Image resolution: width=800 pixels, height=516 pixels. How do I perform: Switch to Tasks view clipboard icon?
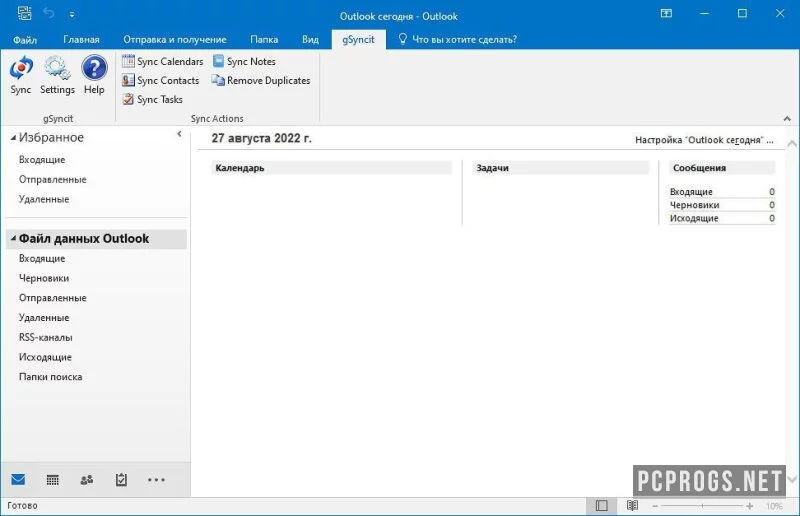point(121,480)
